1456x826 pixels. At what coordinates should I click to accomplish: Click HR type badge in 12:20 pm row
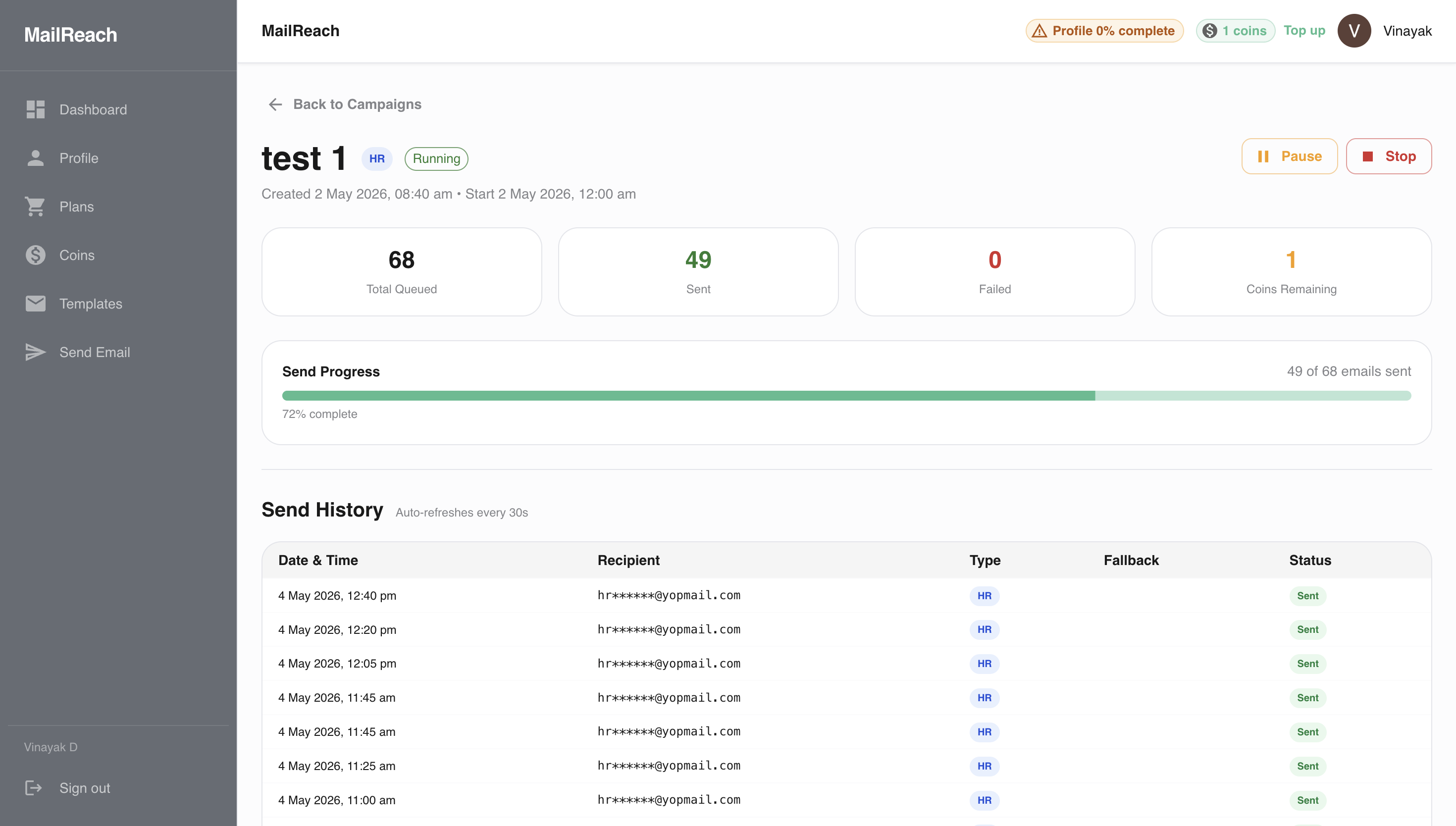tap(984, 630)
